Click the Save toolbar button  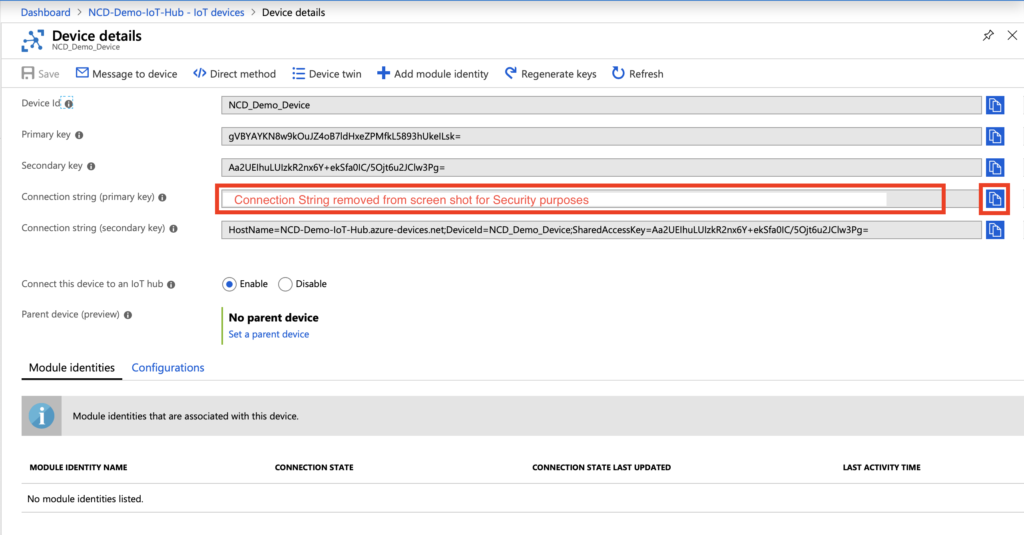tap(40, 74)
